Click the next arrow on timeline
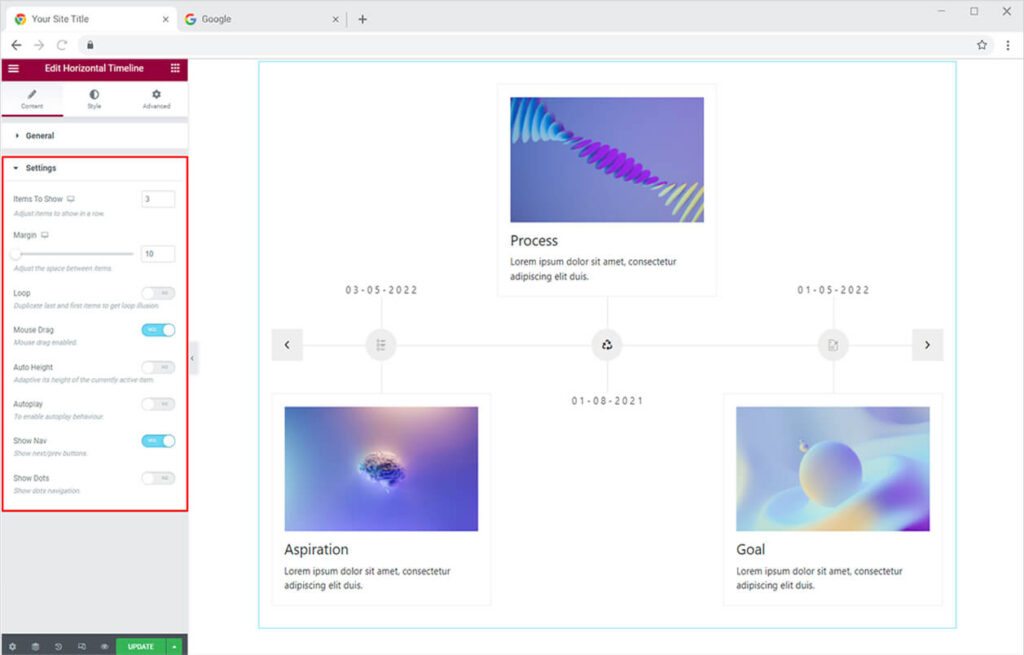This screenshot has width=1024, height=655. point(927,345)
